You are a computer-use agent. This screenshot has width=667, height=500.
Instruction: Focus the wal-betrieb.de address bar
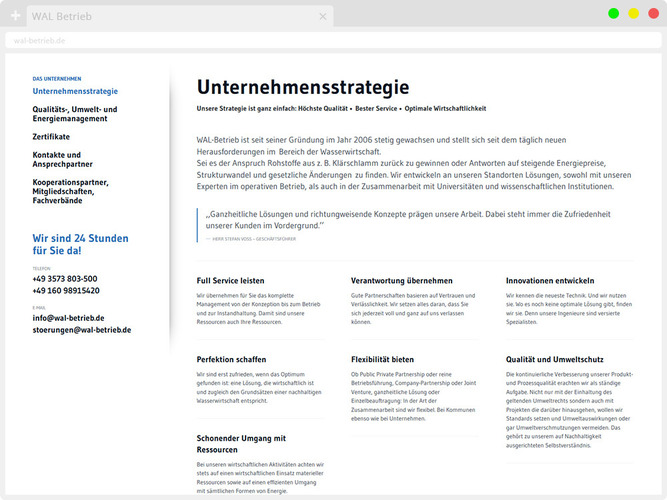click(x=300, y=41)
